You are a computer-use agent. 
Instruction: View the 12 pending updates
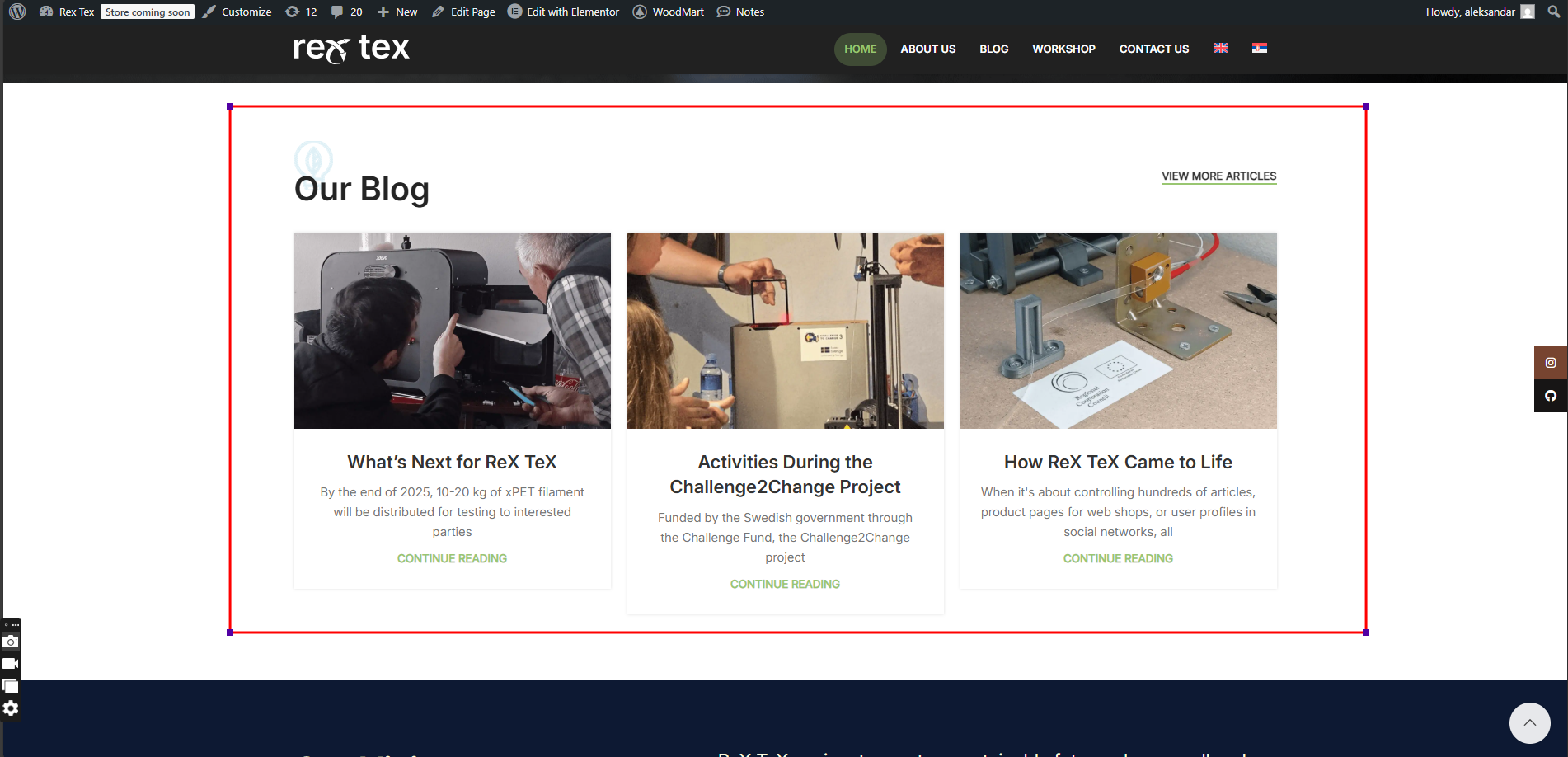pyautogui.click(x=301, y=12)
